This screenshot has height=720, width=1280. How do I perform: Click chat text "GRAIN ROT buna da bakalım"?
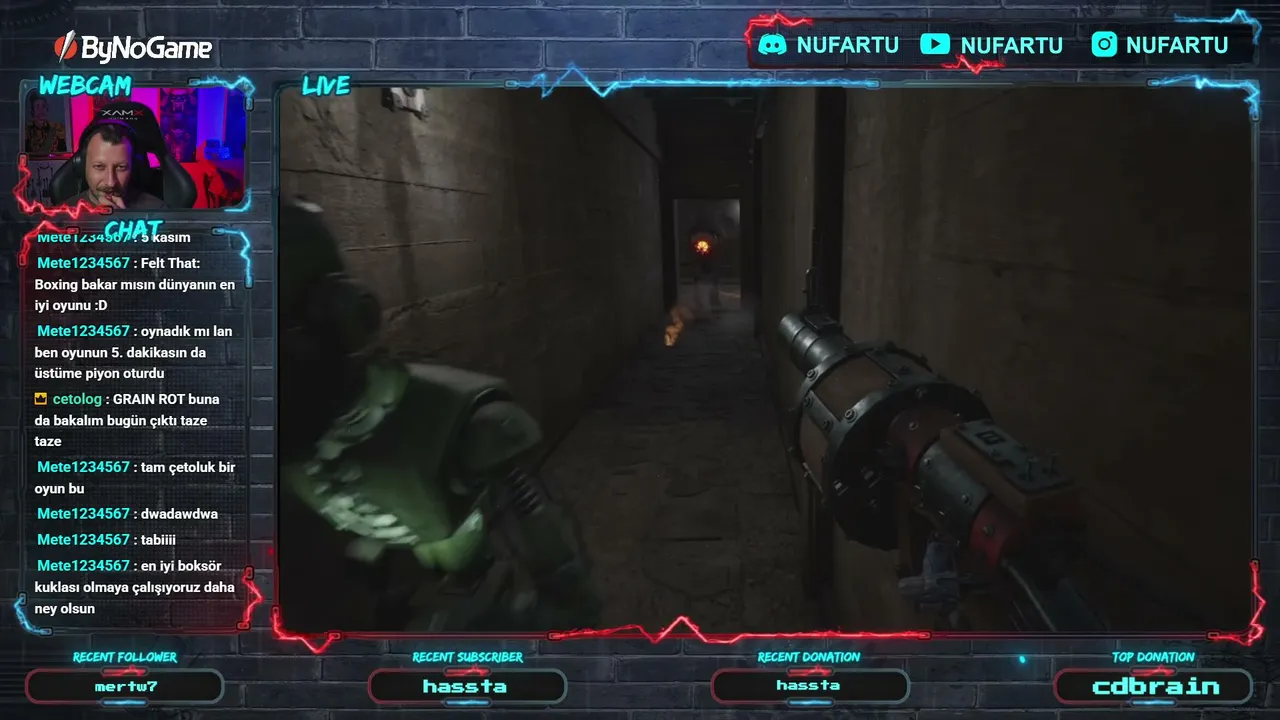[x=127, y=409]
